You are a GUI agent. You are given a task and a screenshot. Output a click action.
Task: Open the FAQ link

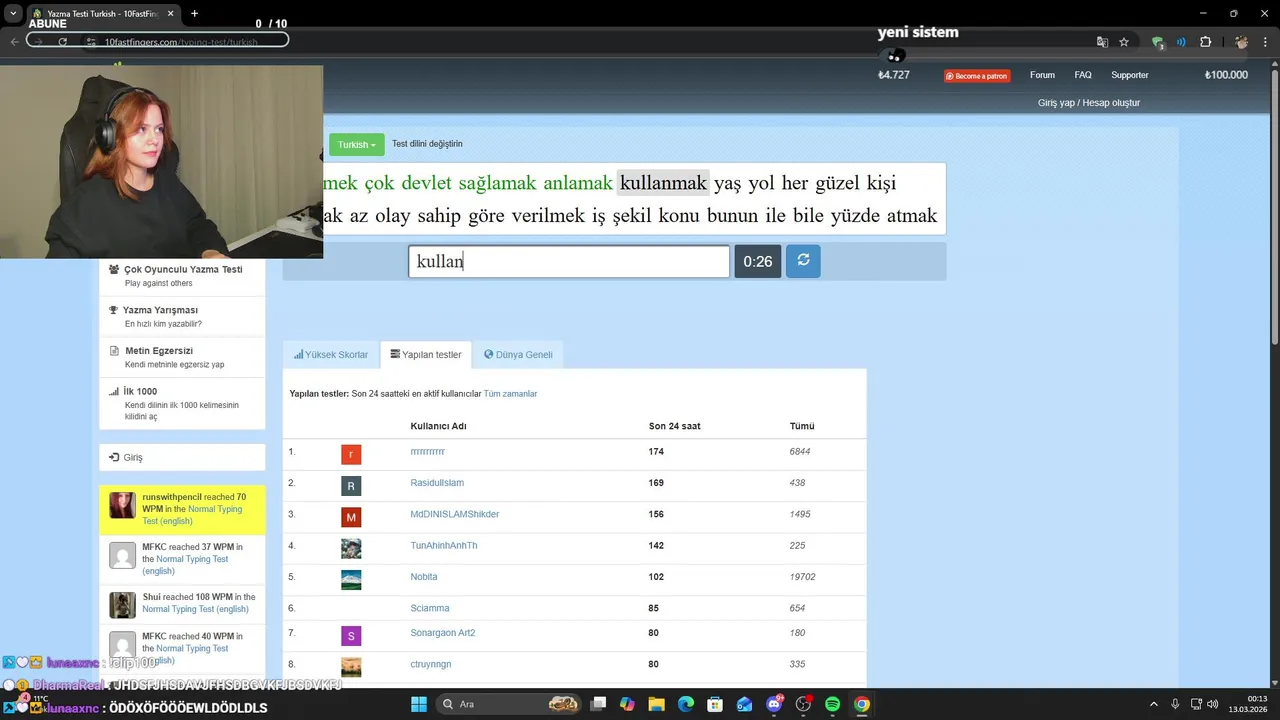tap(1083, 75)
